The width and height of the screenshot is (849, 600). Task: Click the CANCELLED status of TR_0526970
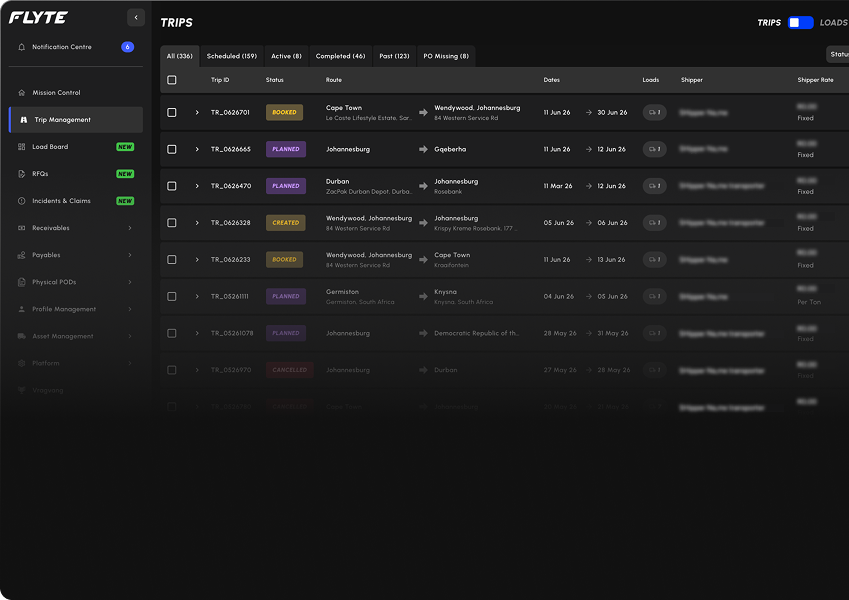coord(290,370)
